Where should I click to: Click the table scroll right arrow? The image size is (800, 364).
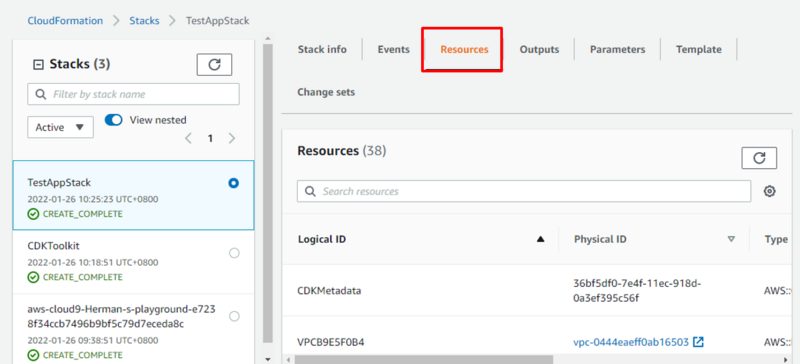click(787, 359)
